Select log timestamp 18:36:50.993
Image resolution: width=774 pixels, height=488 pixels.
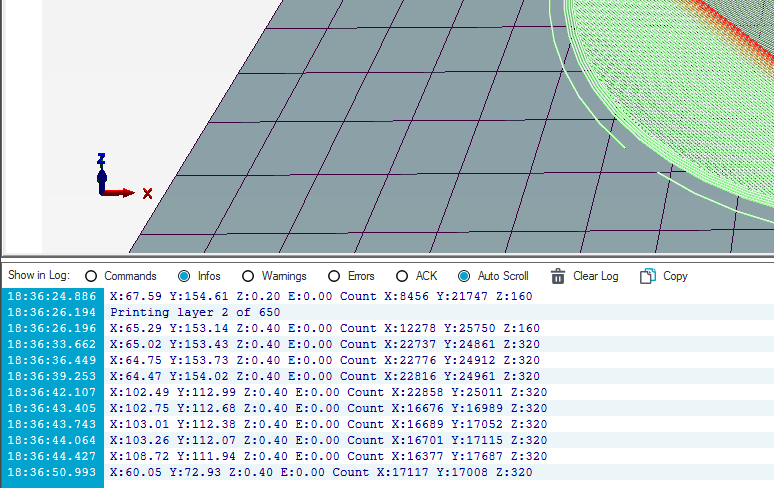click(x=52, y=472)
